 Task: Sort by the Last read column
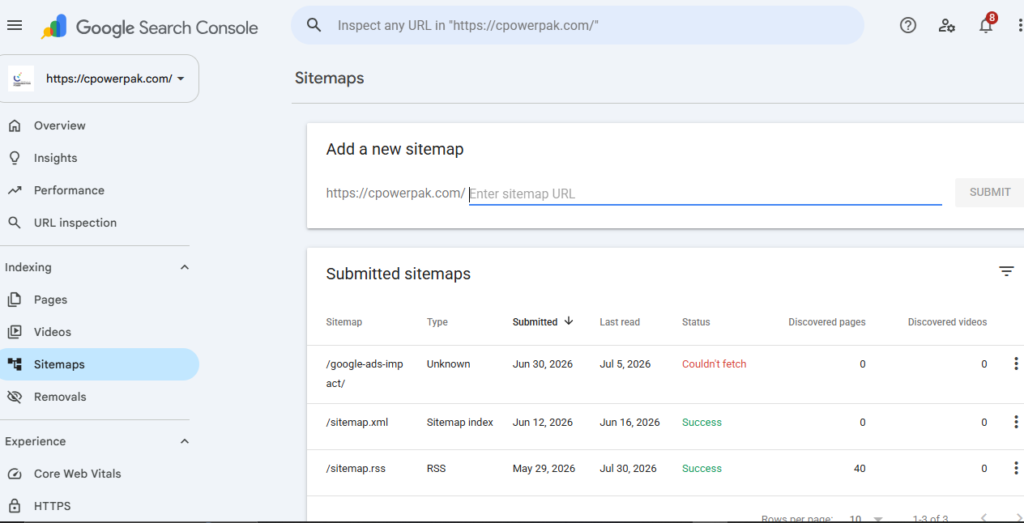(620, 322)
